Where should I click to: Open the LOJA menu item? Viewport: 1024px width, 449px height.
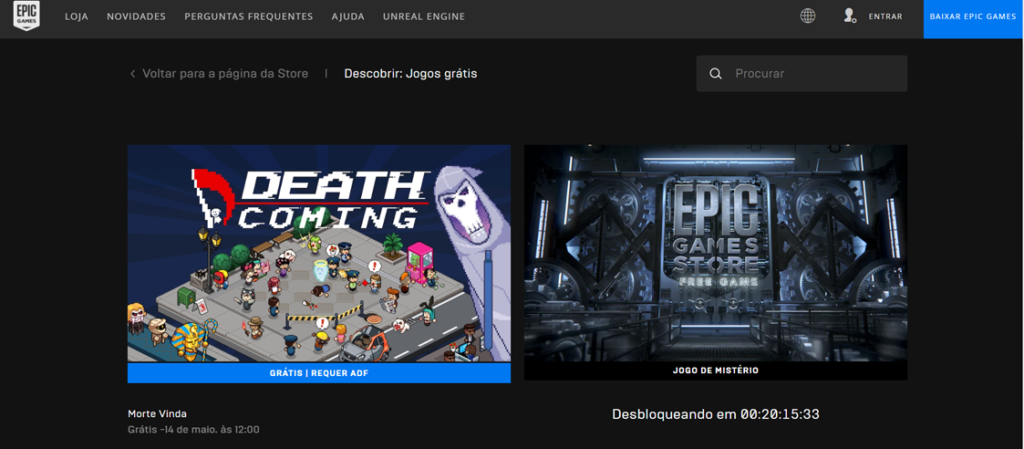[76, 17]
